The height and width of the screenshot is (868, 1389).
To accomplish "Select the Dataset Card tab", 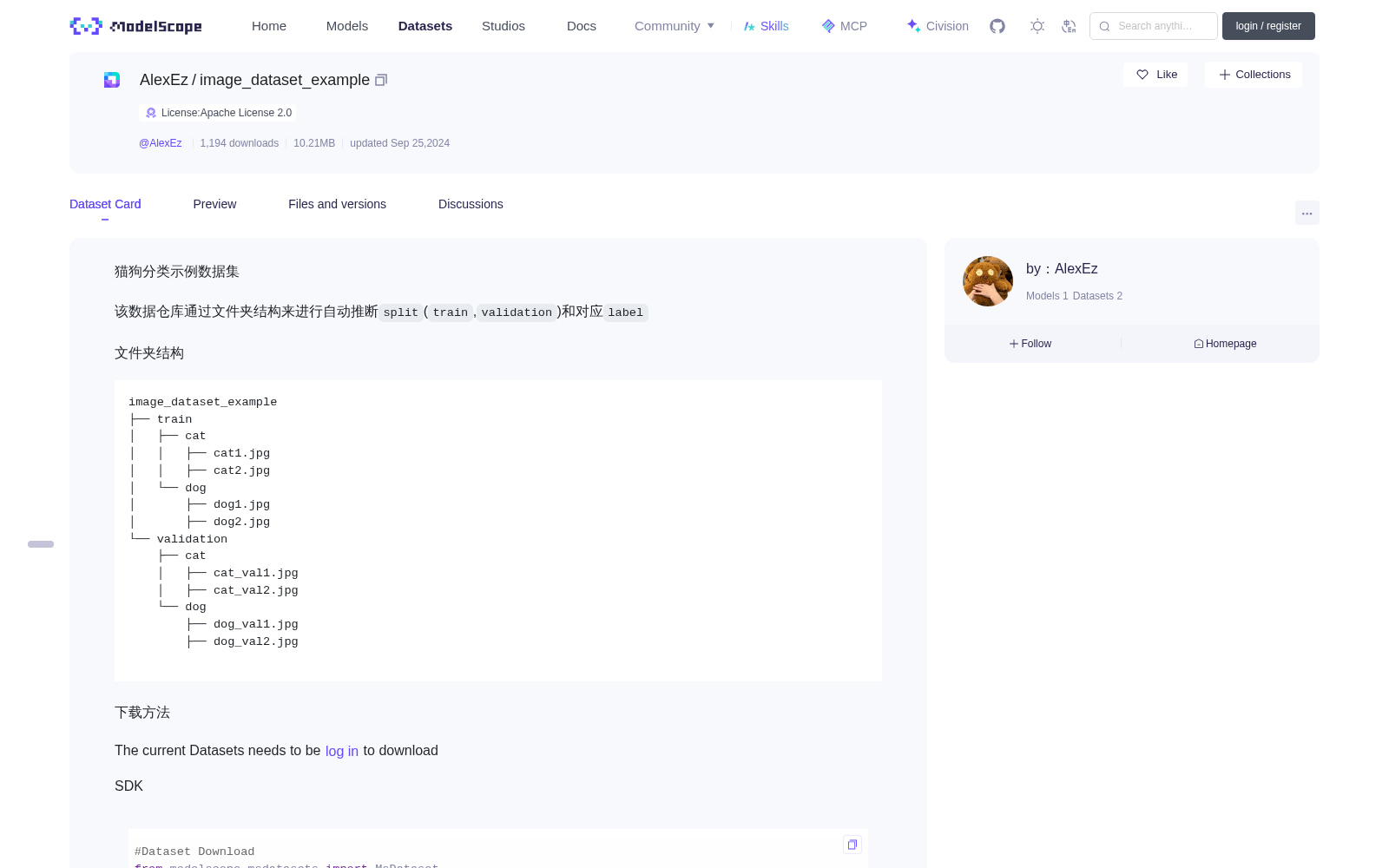I will 105,204.
